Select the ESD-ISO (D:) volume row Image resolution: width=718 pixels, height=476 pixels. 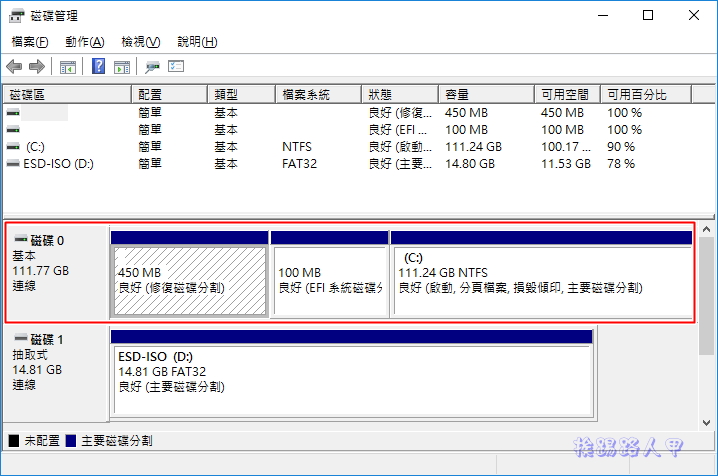click(58, 163)
